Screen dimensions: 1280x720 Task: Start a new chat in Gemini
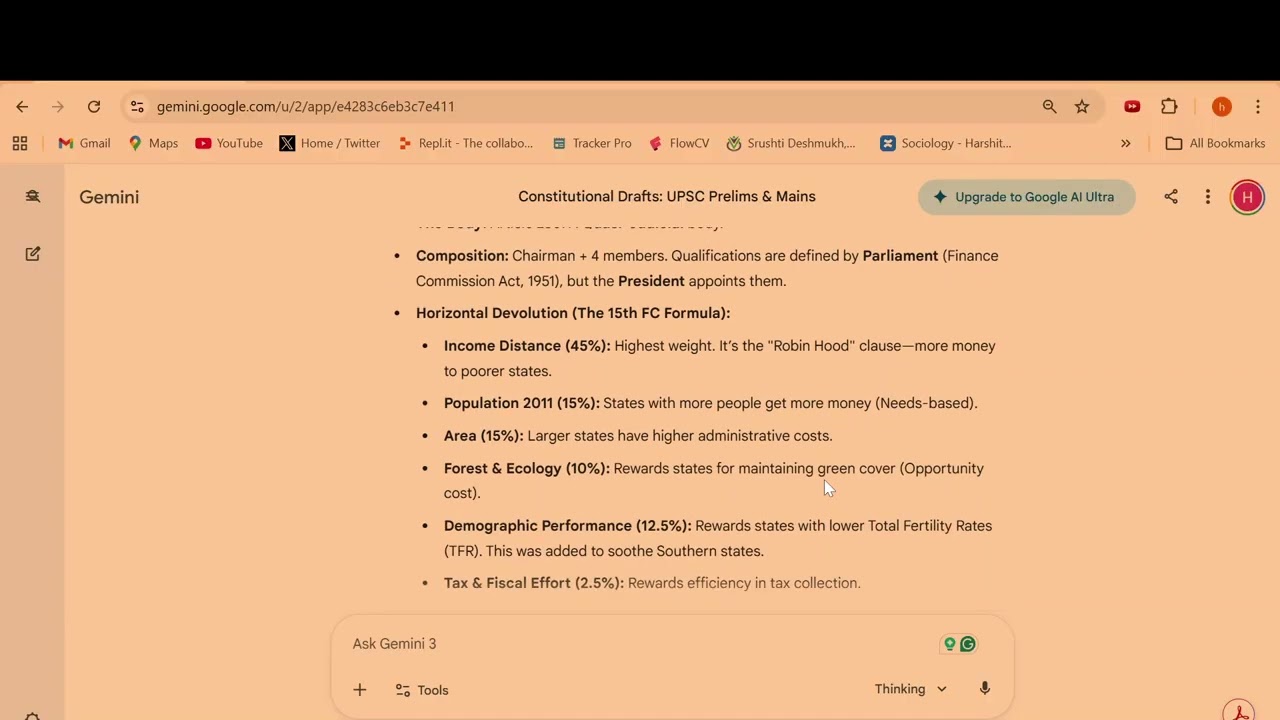click(x=33, y=254)
